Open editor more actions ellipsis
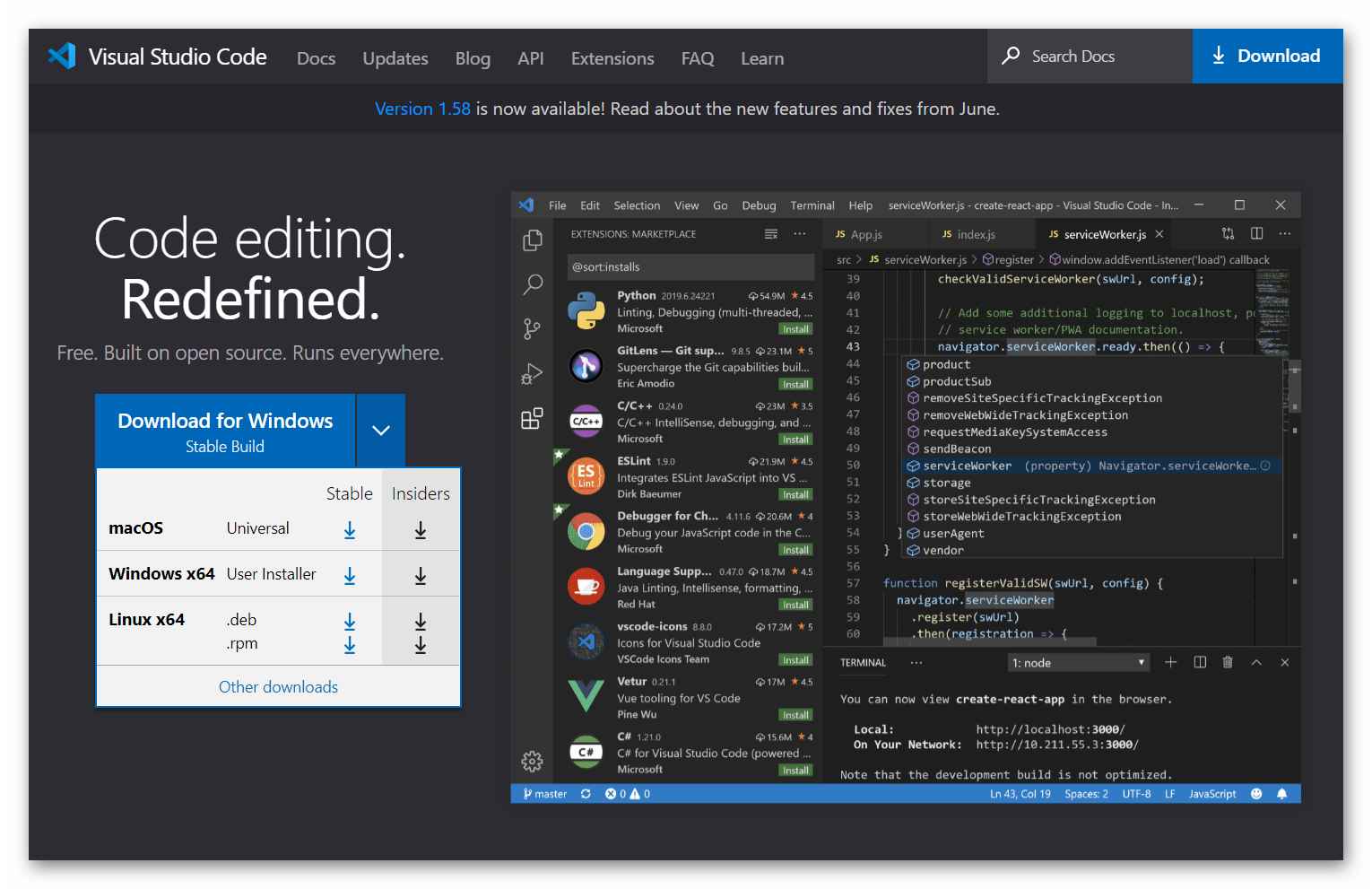The image size is (1372, 889). point(1285,233)
